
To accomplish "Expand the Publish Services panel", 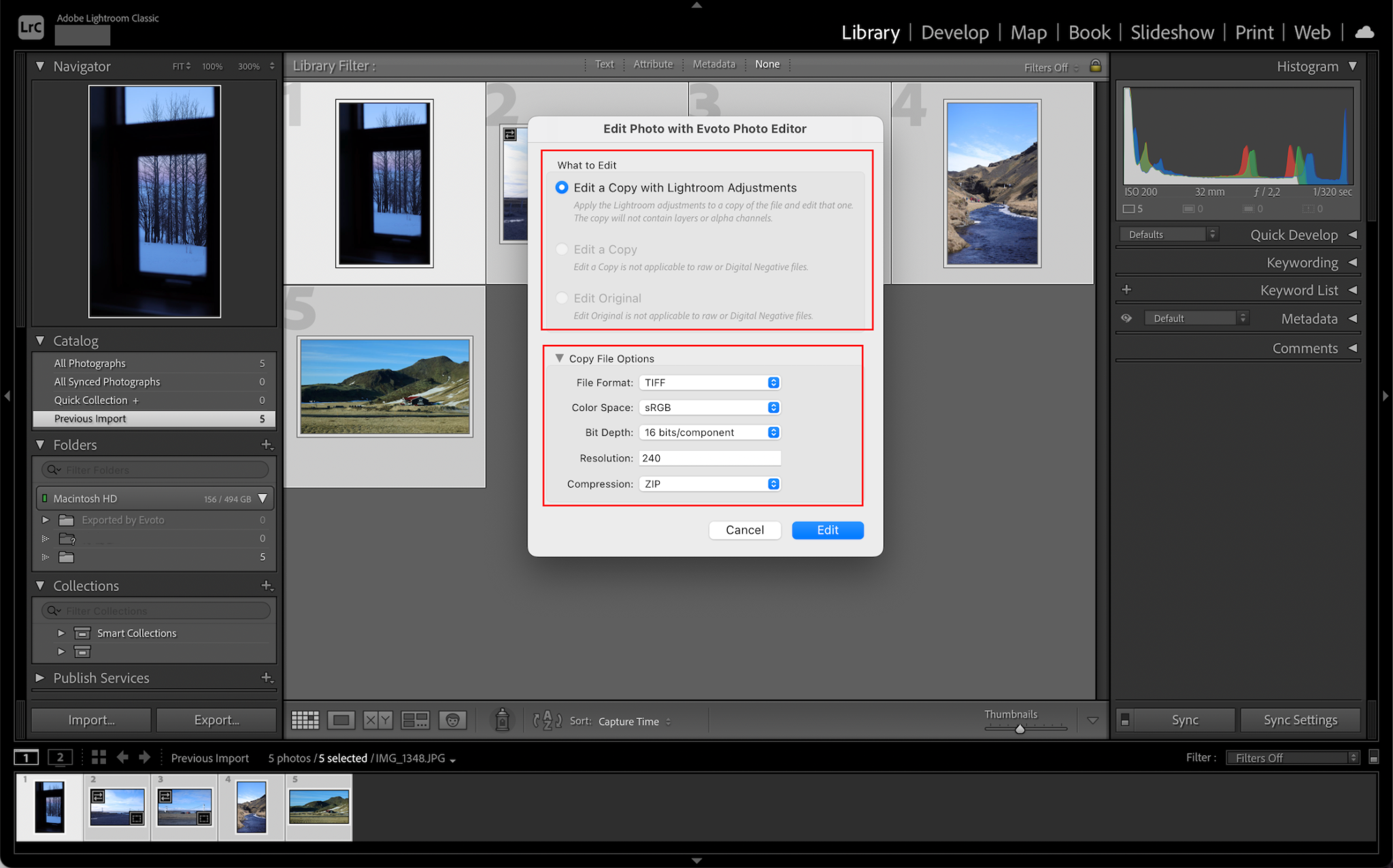I will pos(40,678).
